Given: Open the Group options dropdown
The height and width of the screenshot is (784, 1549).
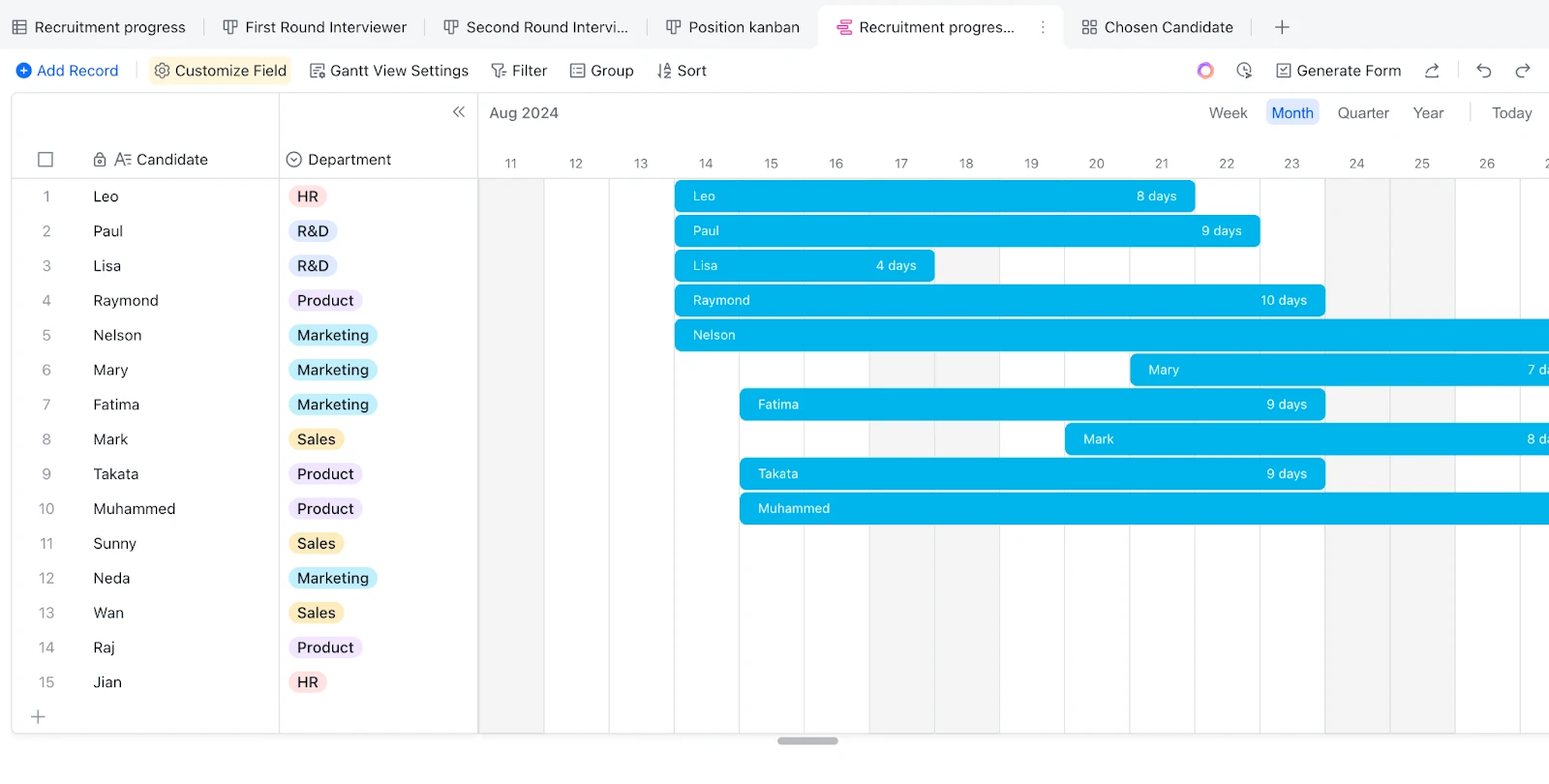Looking at the screenshot, I should 602,71.
